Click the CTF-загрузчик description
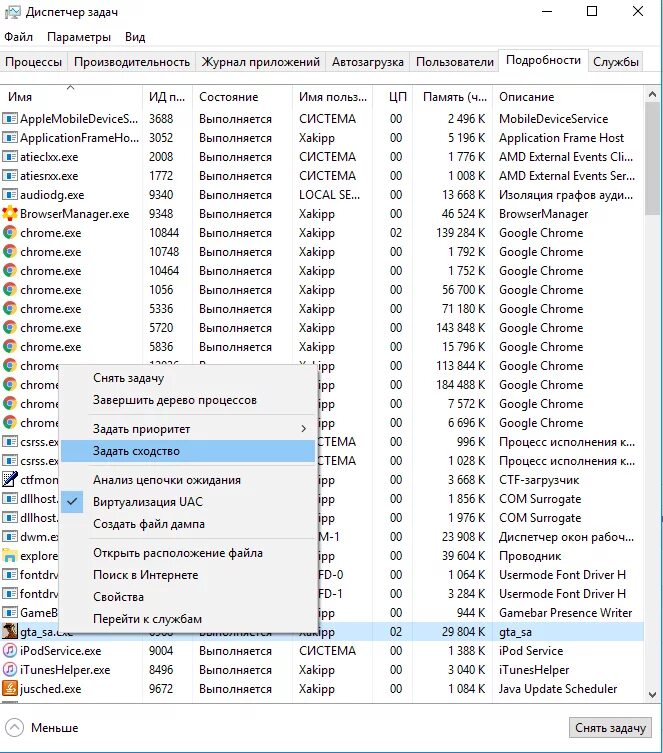The image size is (663, 753). [539, 480]
